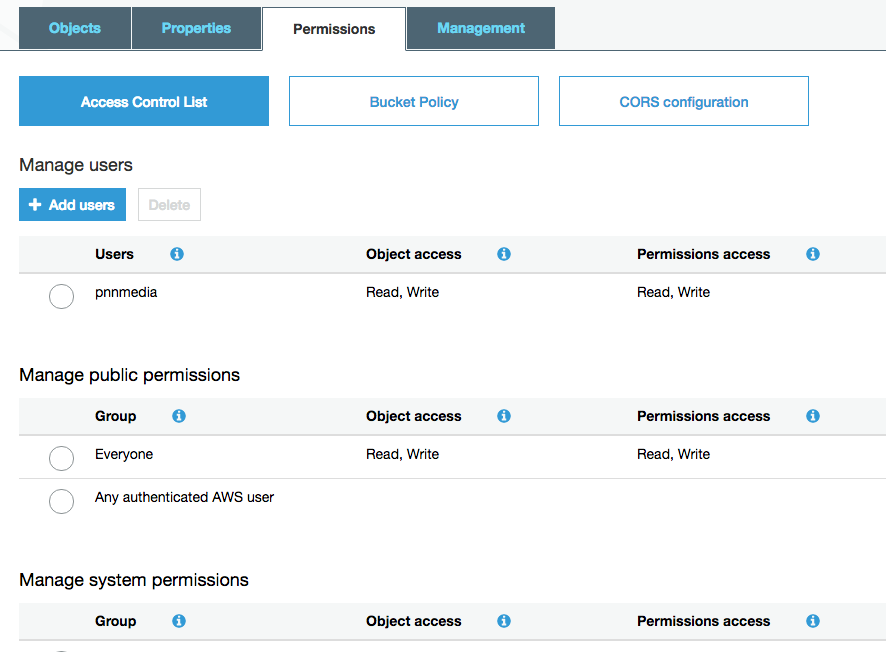
Task: Click the Delete button
Action: point(169,205)
